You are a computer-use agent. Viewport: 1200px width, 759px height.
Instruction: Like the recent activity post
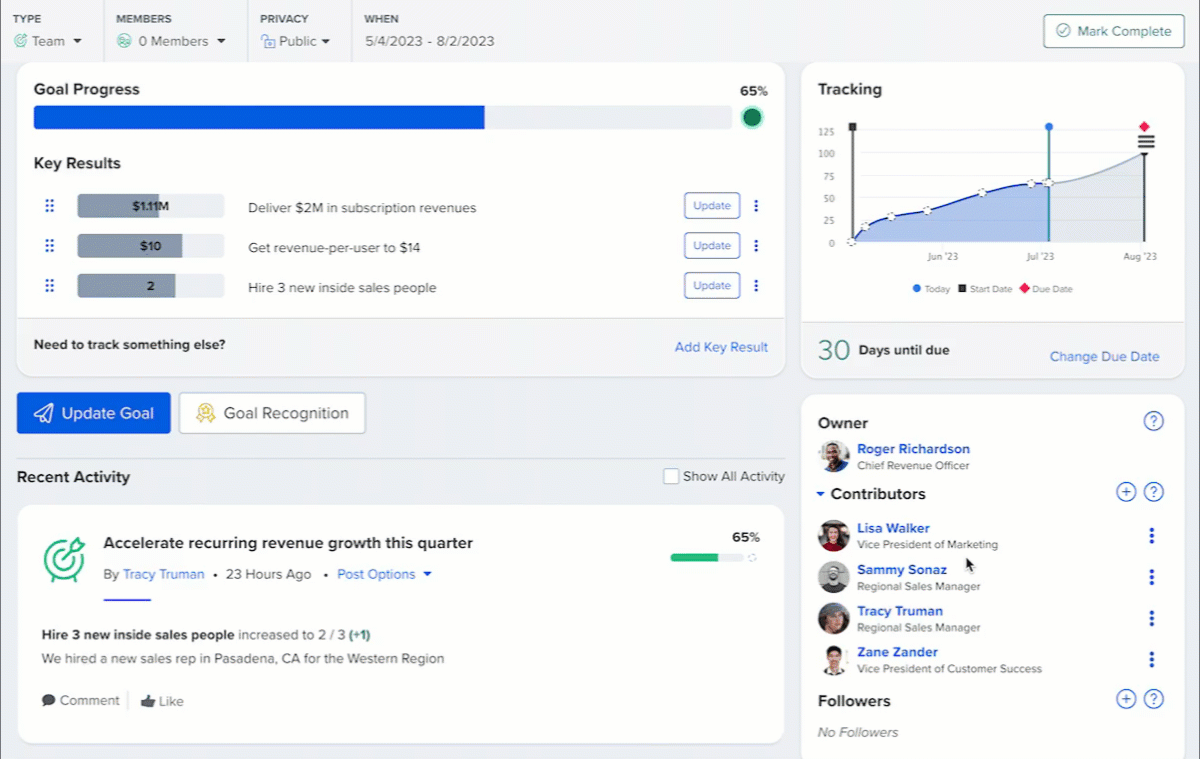[162, 701]
